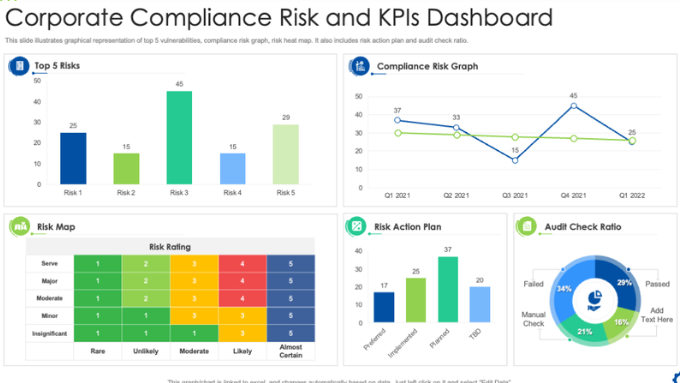The height and width of the screenshot is (383, 680).
Task: Click the slide description text under the title
Action: click(237, 40)
